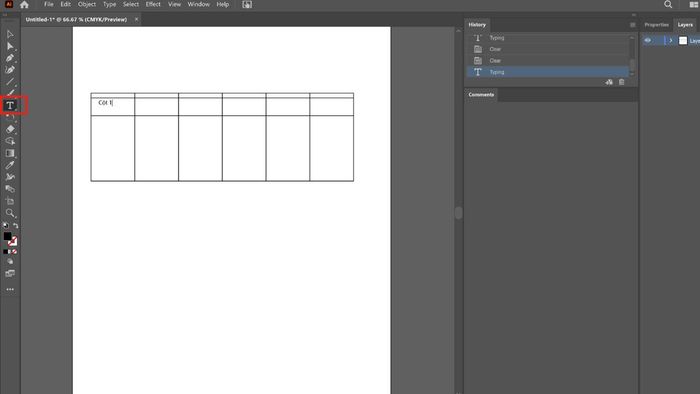The width and height of the screenshot is (700, 394).
Task: Open the Type menu
Action: (109, 4)
